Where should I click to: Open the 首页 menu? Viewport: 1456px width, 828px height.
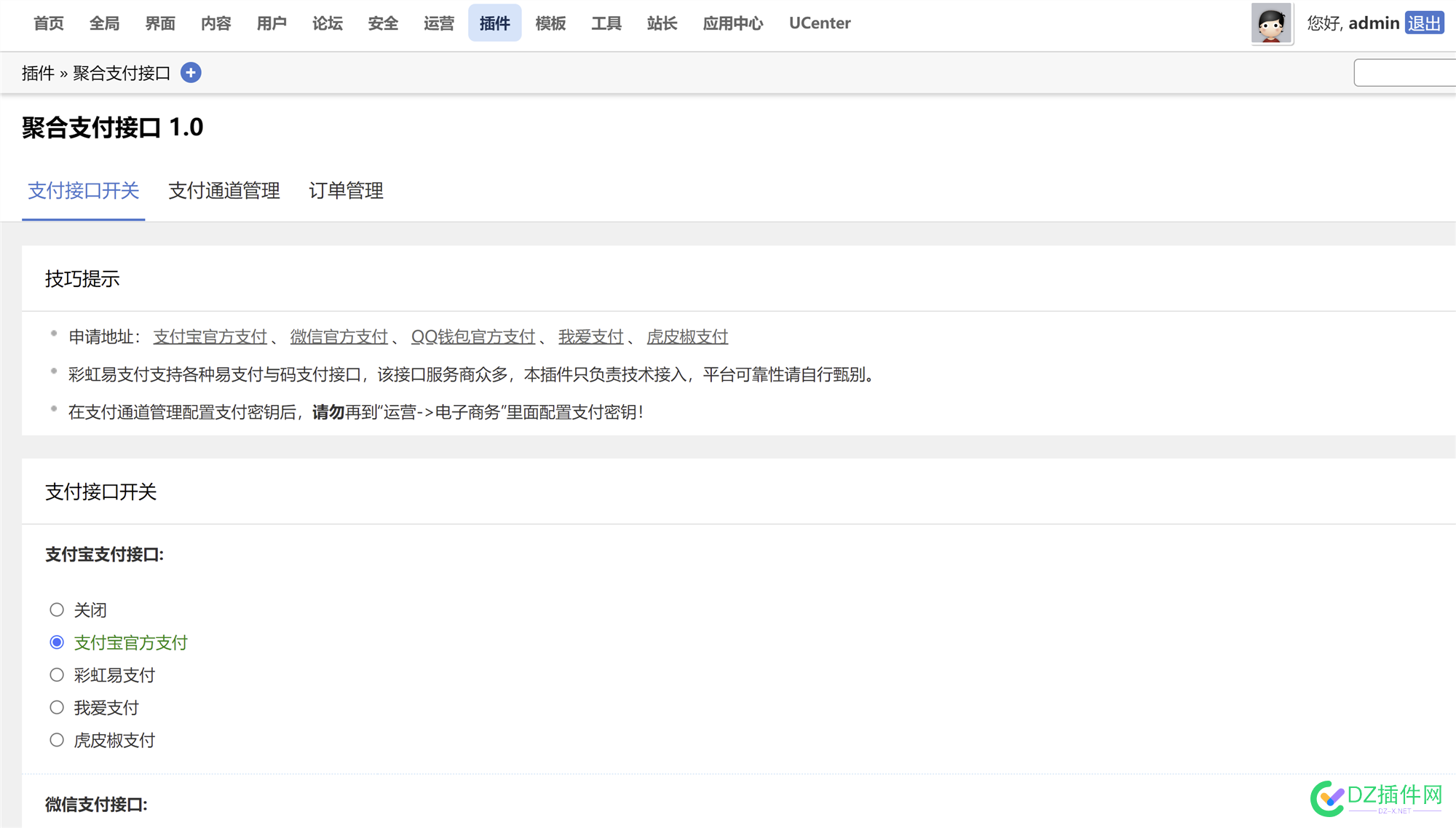[x=49, y=23]
